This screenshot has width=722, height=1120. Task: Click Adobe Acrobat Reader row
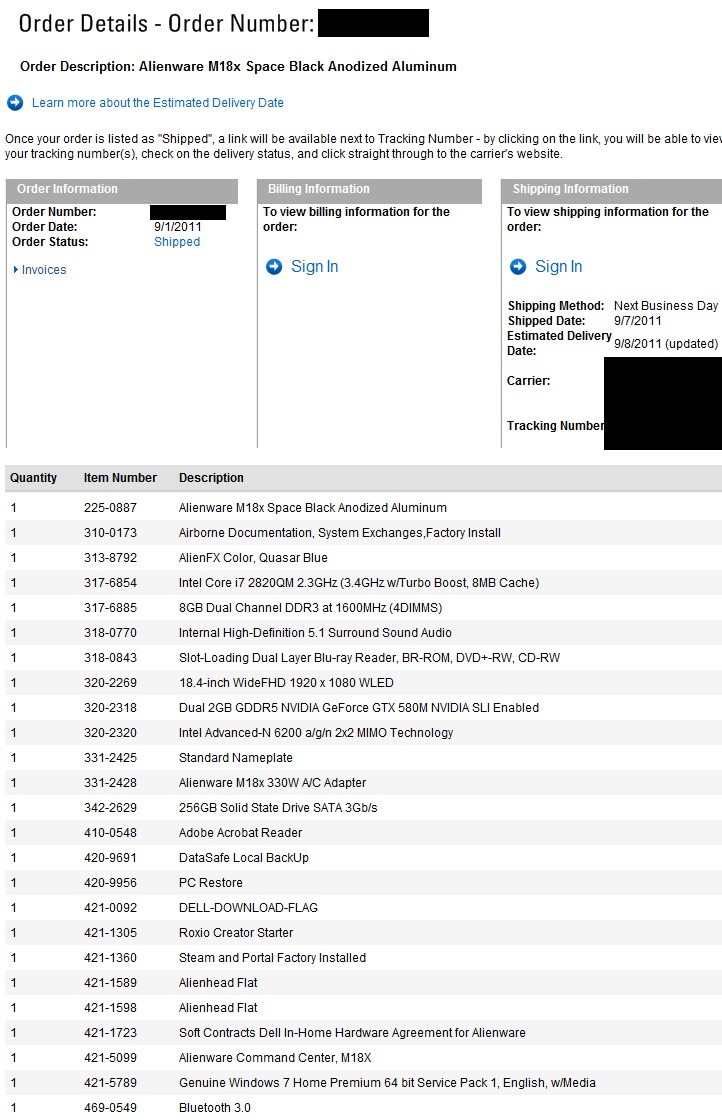click(363, 833)
